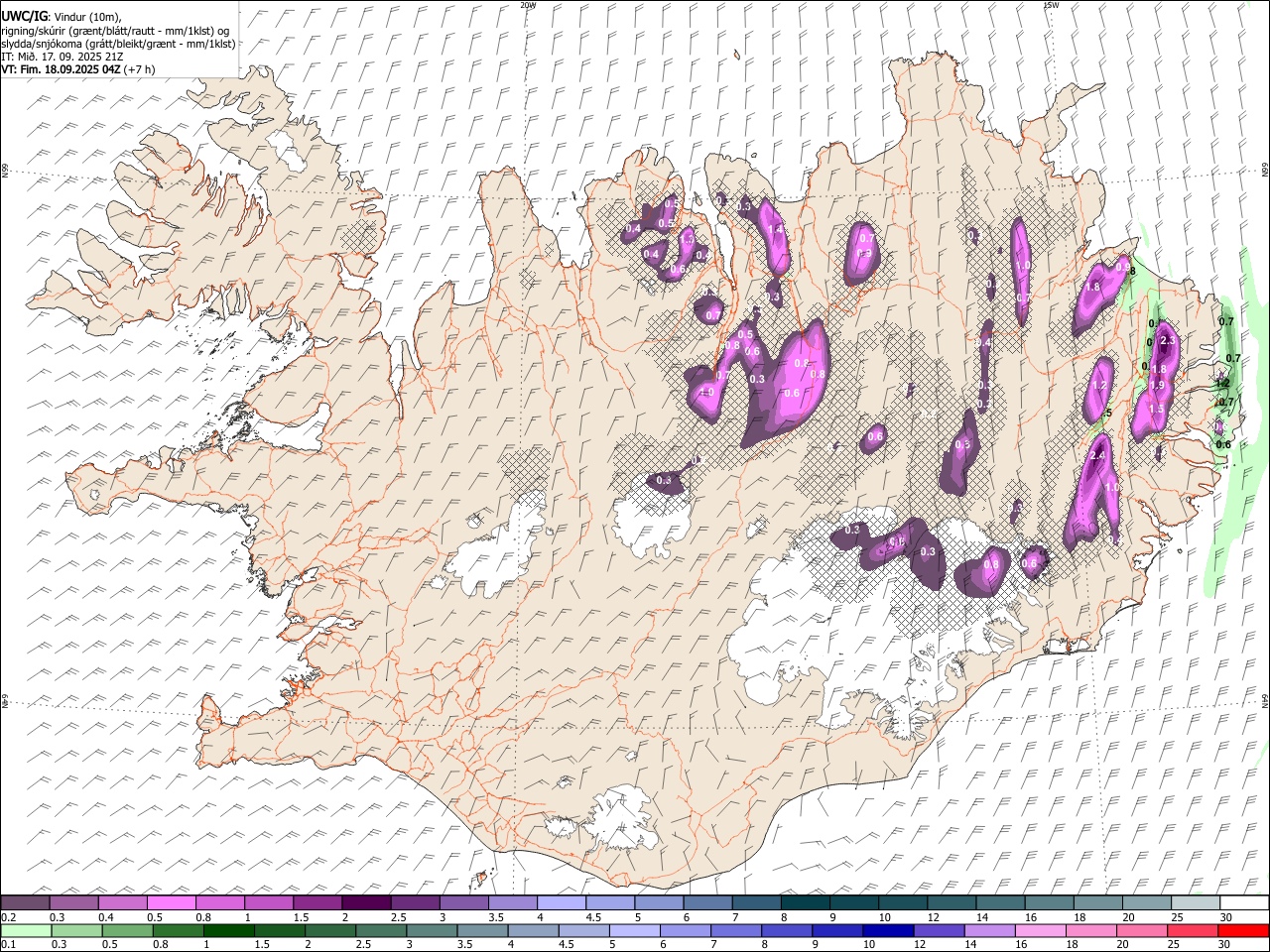Select the medium green 0.5 rain legend swatch
This screenshot has width=1270, height=952.
click(x=127, y=931)
